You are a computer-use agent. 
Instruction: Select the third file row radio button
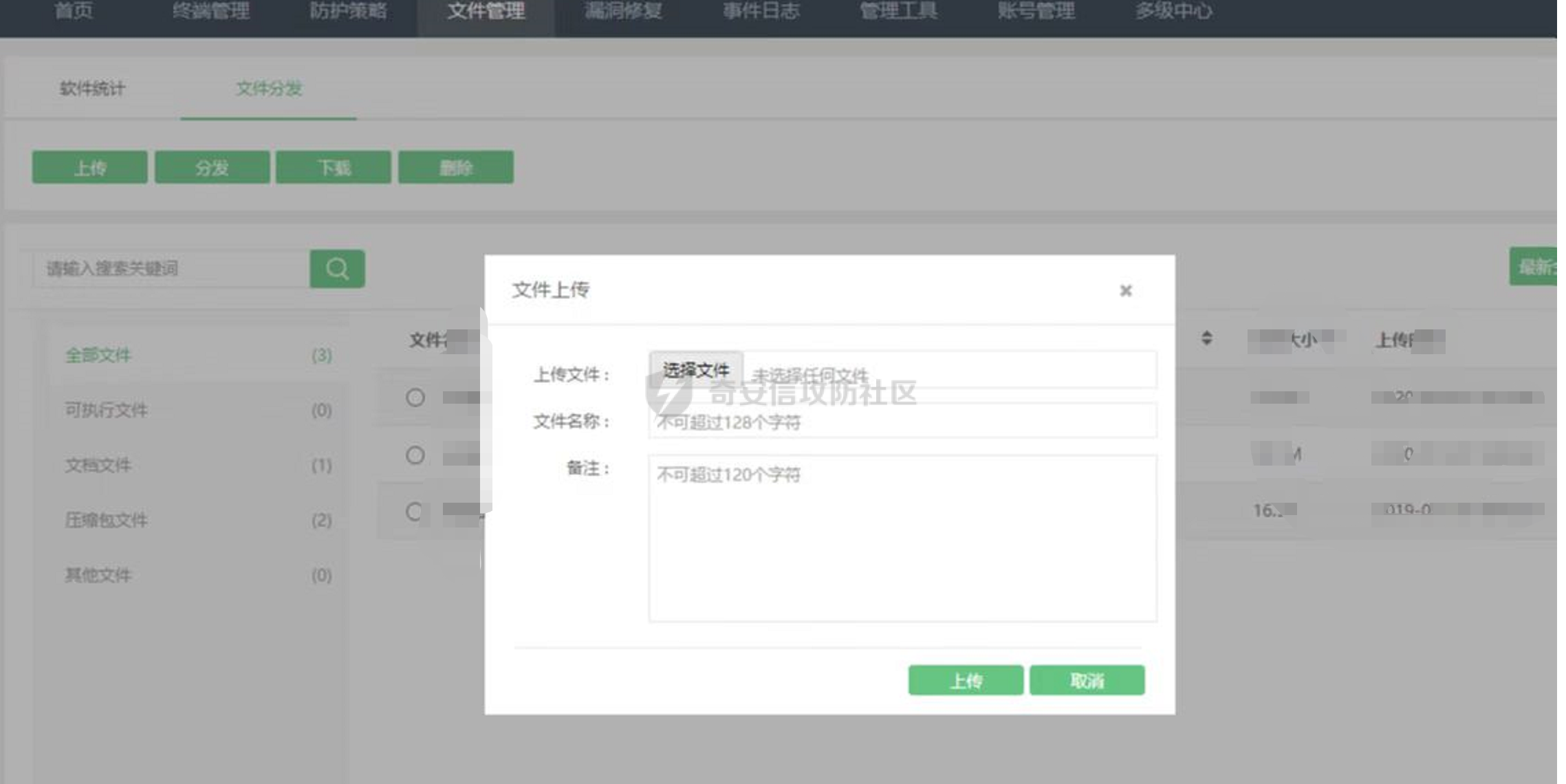coord(415,512)
